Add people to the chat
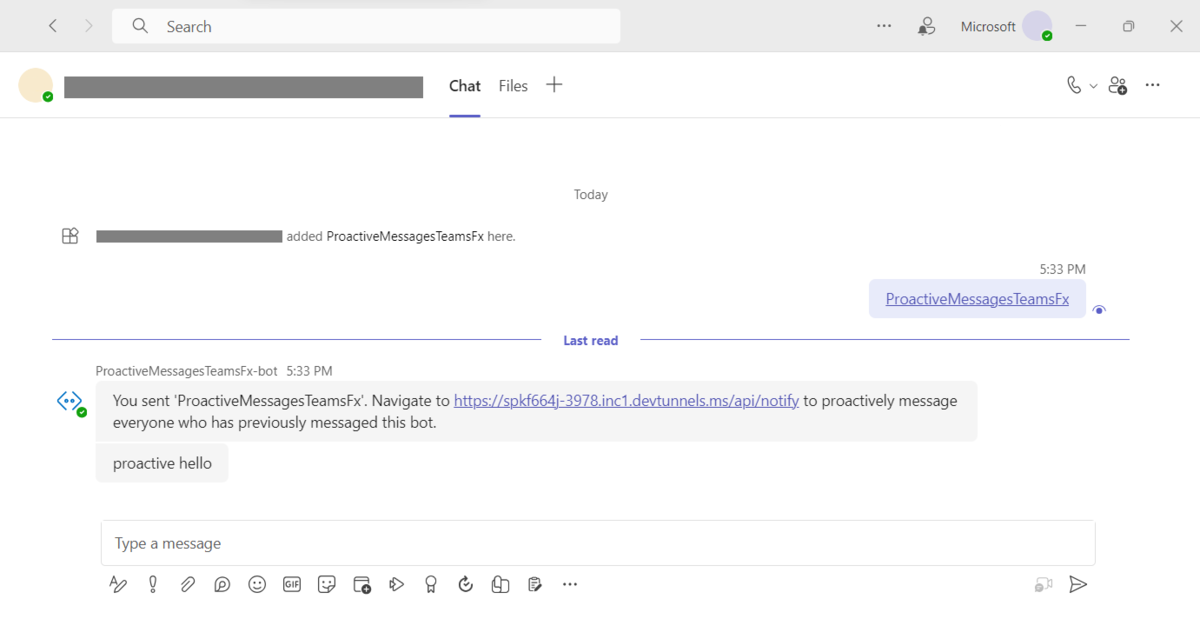 coord(1118,85)
